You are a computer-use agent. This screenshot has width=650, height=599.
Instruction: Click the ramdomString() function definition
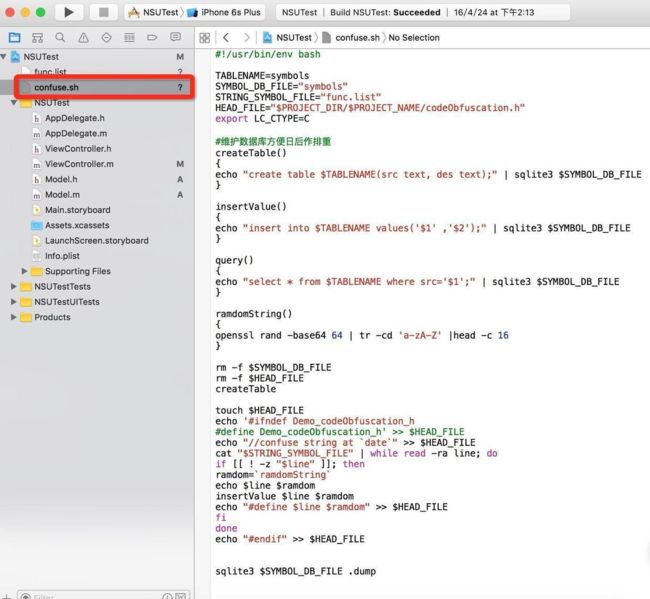[x=254, y=314]
